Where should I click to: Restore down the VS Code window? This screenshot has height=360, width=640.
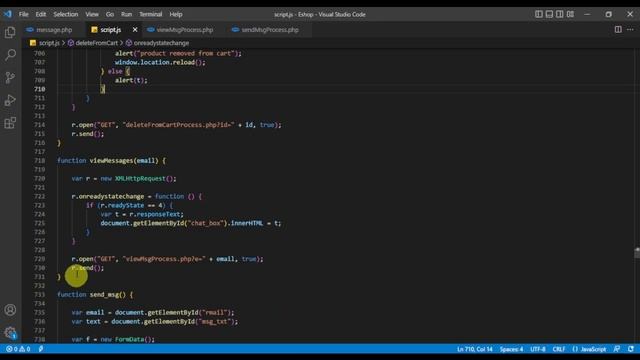609,14
